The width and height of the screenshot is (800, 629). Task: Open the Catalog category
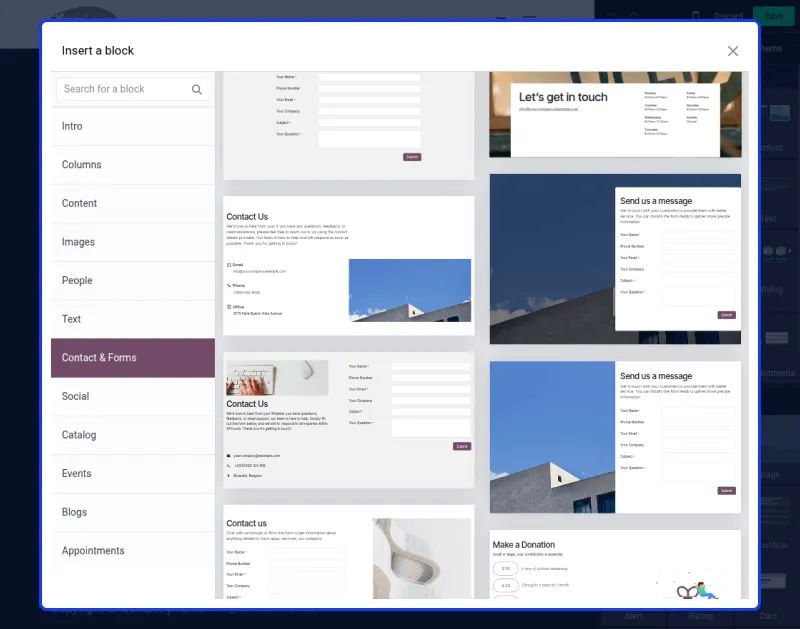click(132, 435)
